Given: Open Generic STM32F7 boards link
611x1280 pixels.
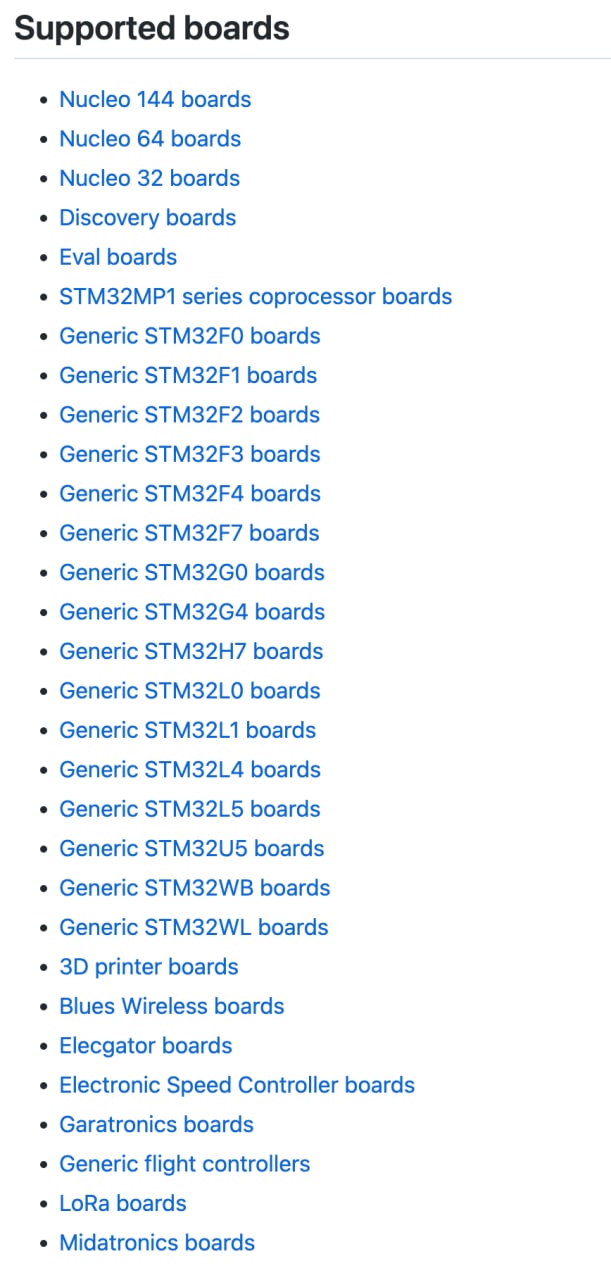Looking at the screenshot, I should 189,533.
